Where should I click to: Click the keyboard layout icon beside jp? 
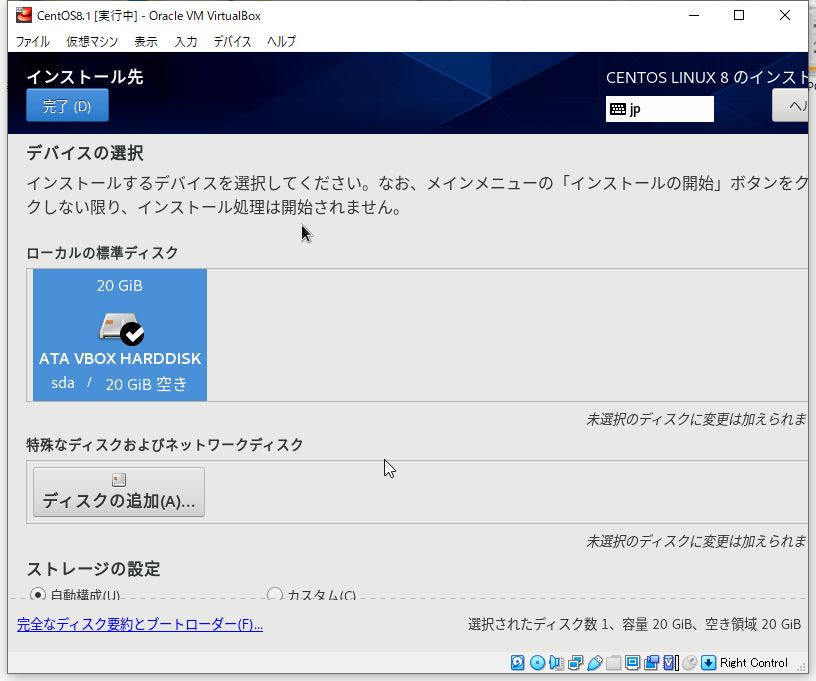point(618,109)
